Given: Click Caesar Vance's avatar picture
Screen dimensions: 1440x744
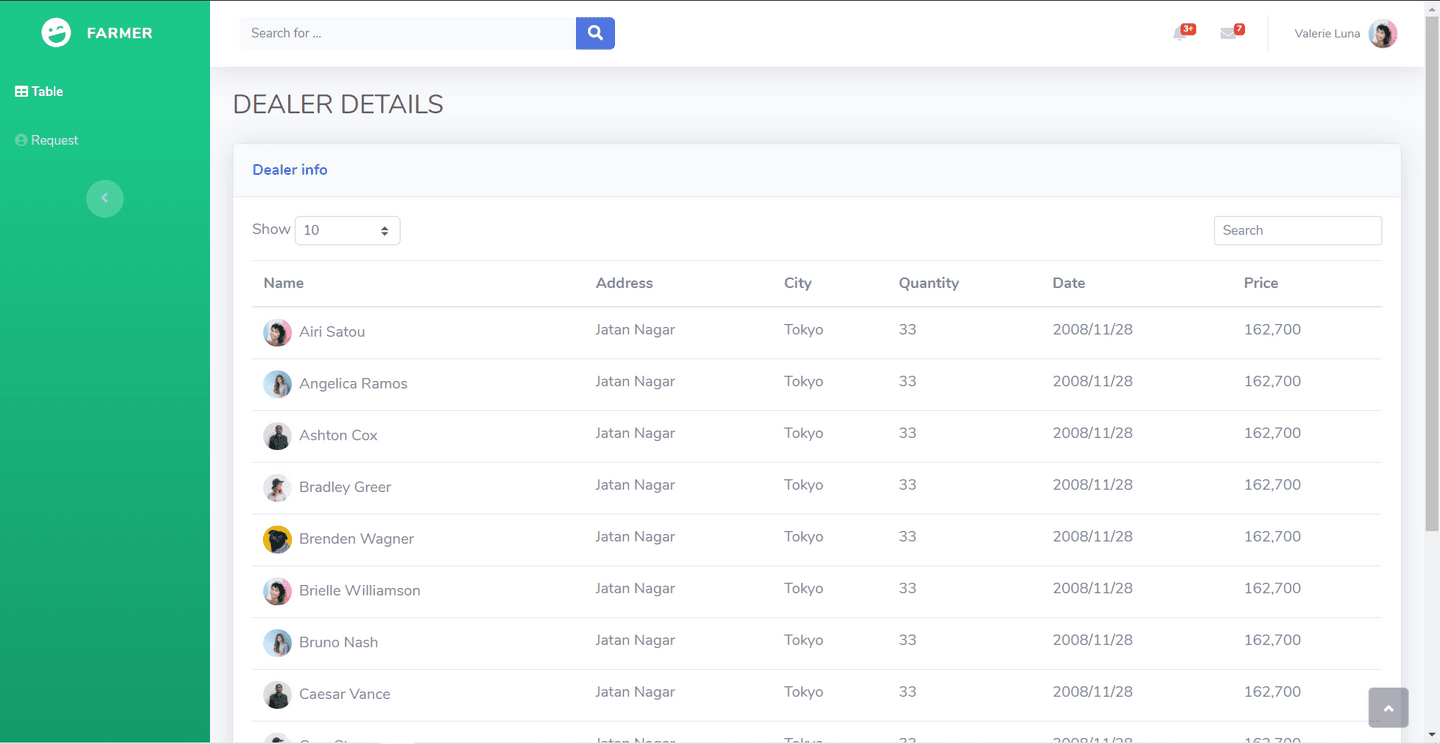Looking at the screenshot, I should pyautogui.click(x=277, y=695).
